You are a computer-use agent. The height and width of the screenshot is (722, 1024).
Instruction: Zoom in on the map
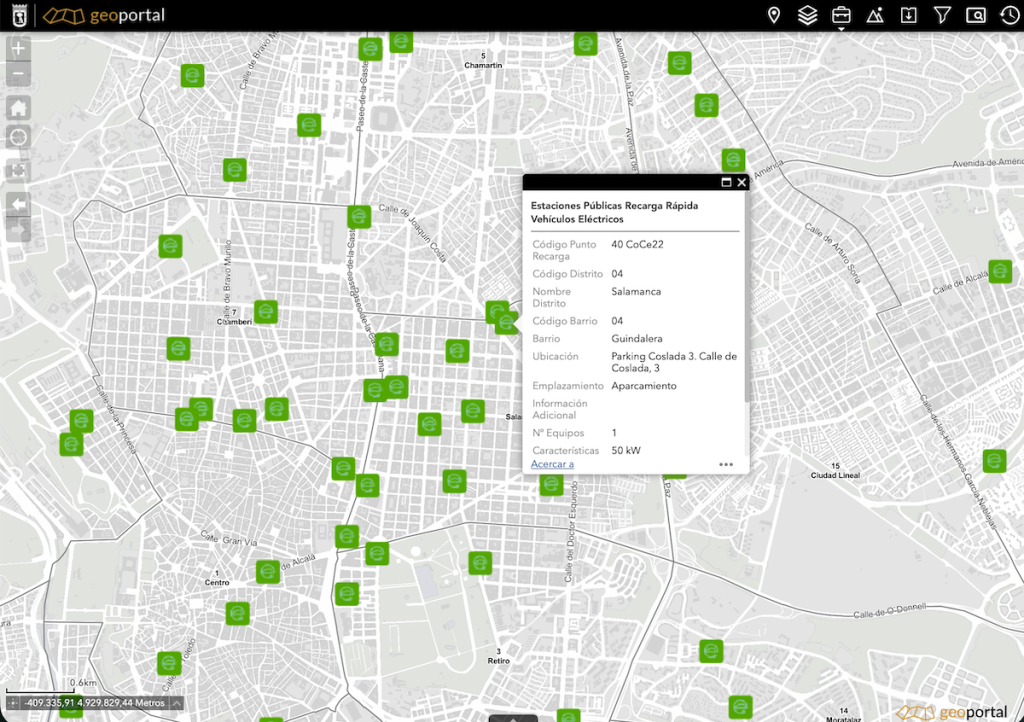click(x=19, y=48)
